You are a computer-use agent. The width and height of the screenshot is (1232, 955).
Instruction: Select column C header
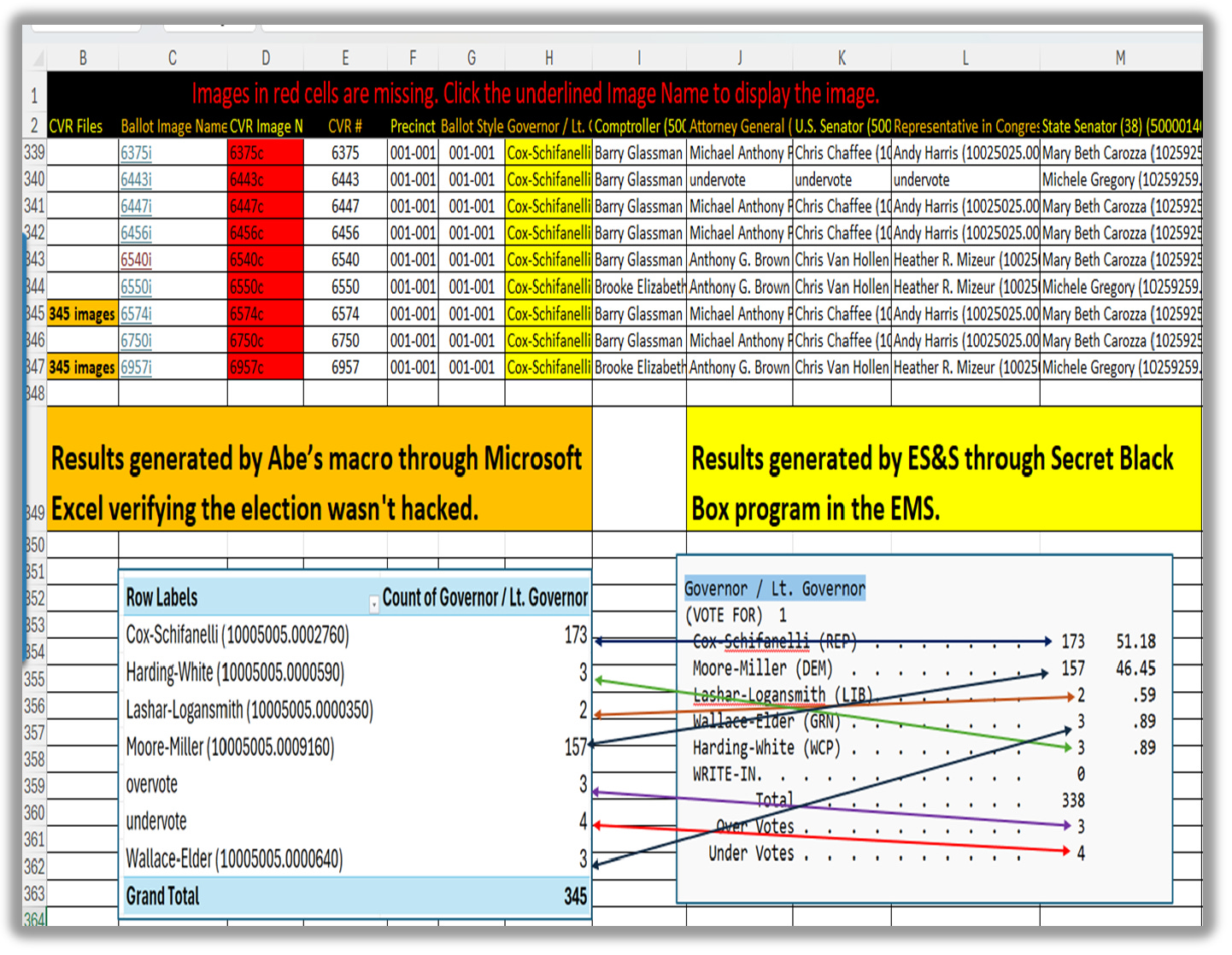click(173, 58)
